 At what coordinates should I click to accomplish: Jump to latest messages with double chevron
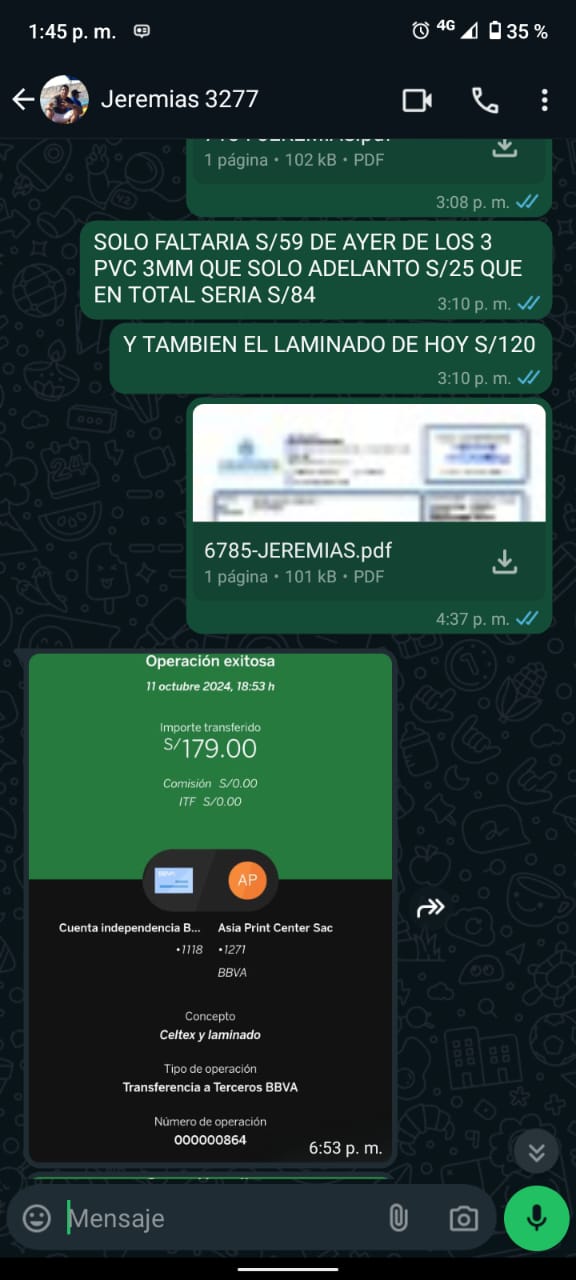coord(536,1152)
